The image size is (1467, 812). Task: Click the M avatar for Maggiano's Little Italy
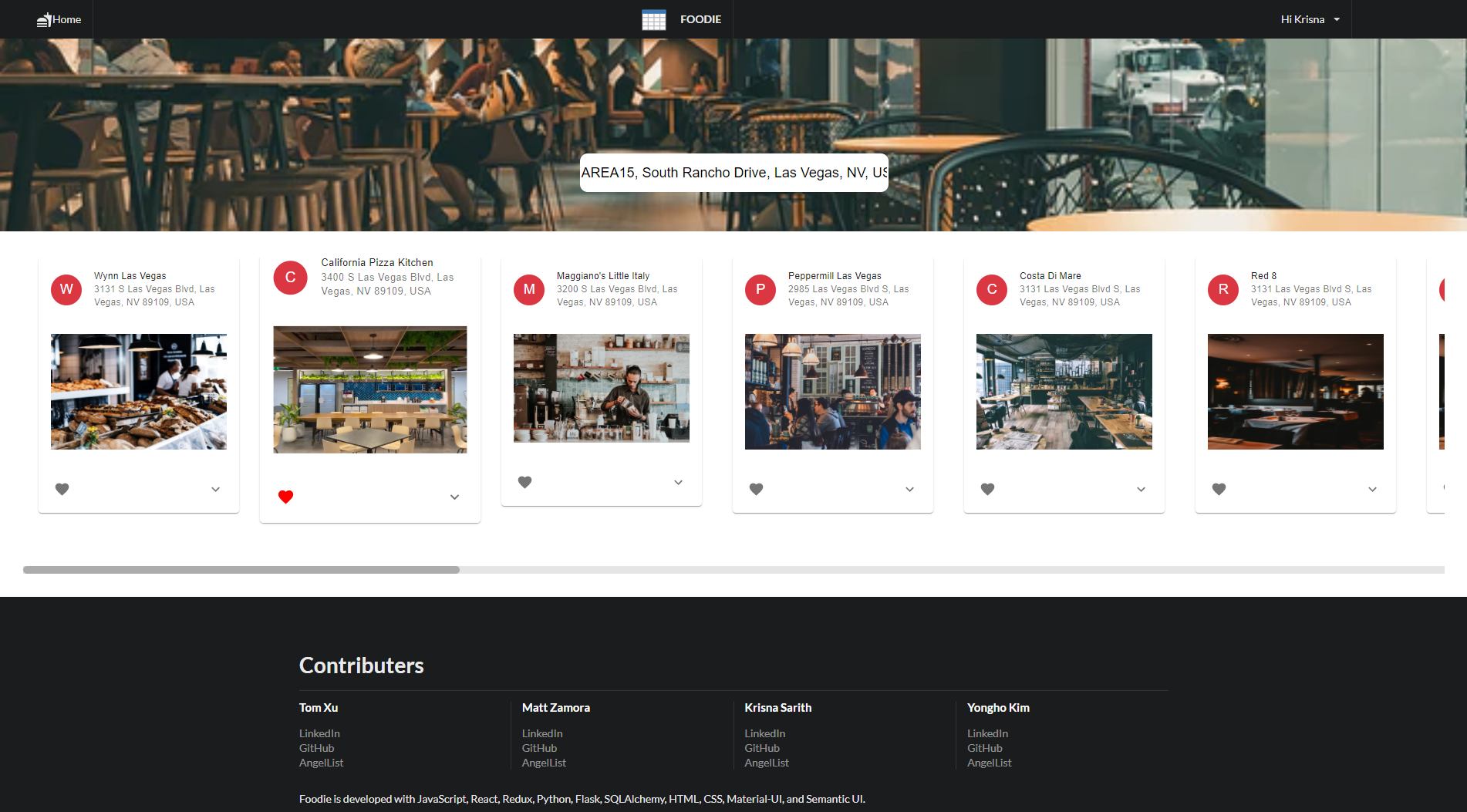(529, 289)
